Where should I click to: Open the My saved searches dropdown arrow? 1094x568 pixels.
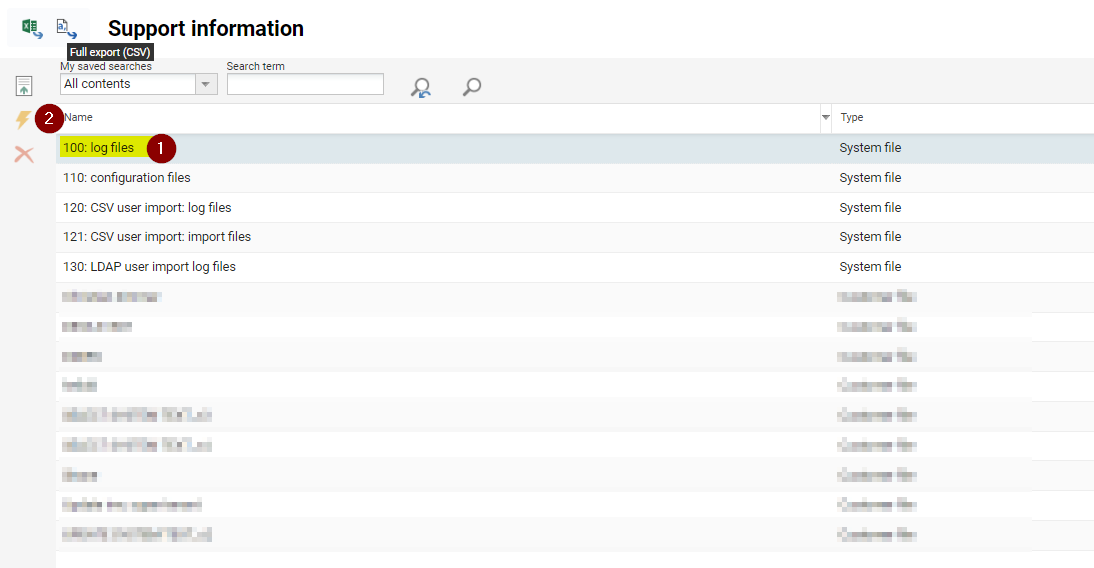tap(206, 84)
